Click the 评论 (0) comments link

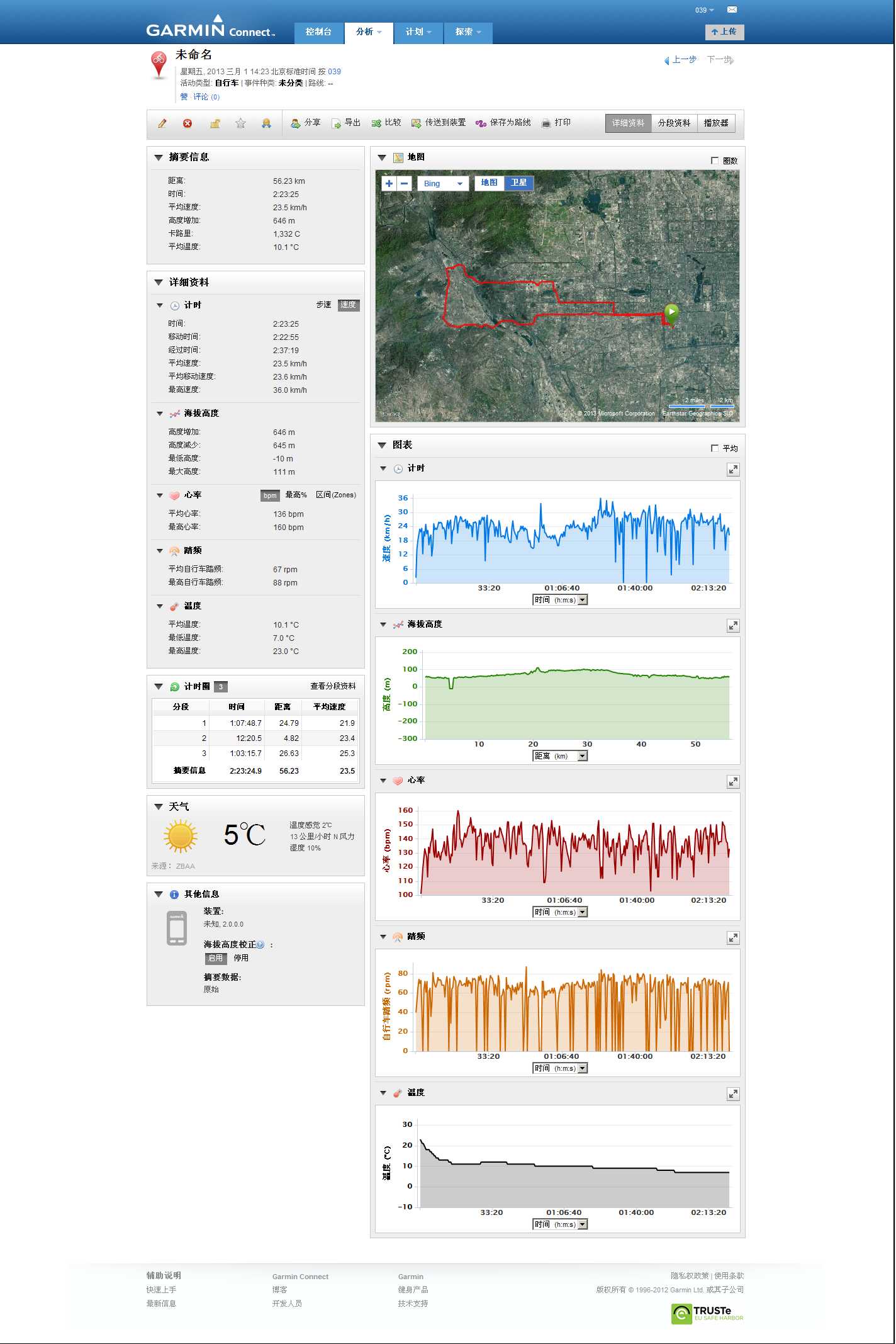(x=206, y=97)
